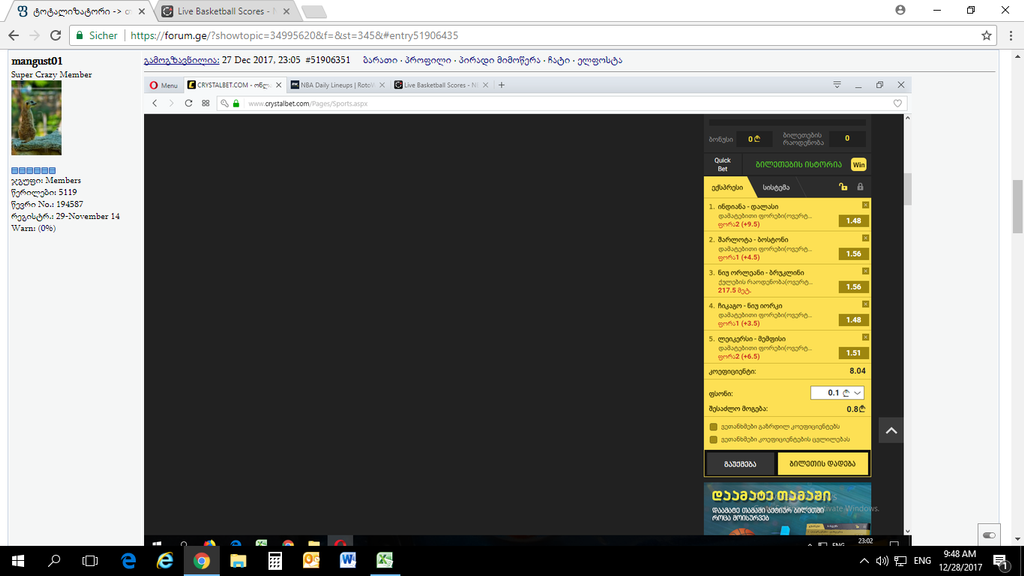Open Calculator from the taskbar

(275, 560)
